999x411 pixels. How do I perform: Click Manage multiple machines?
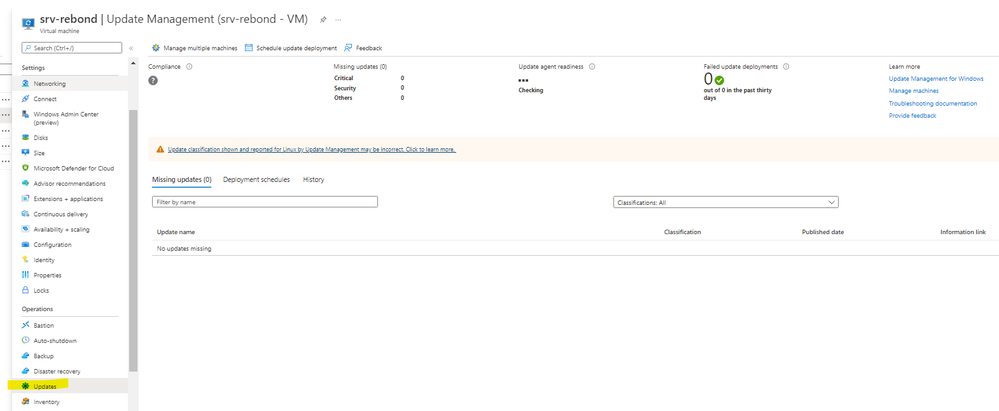pyautogui.click(x=194, y=48)
